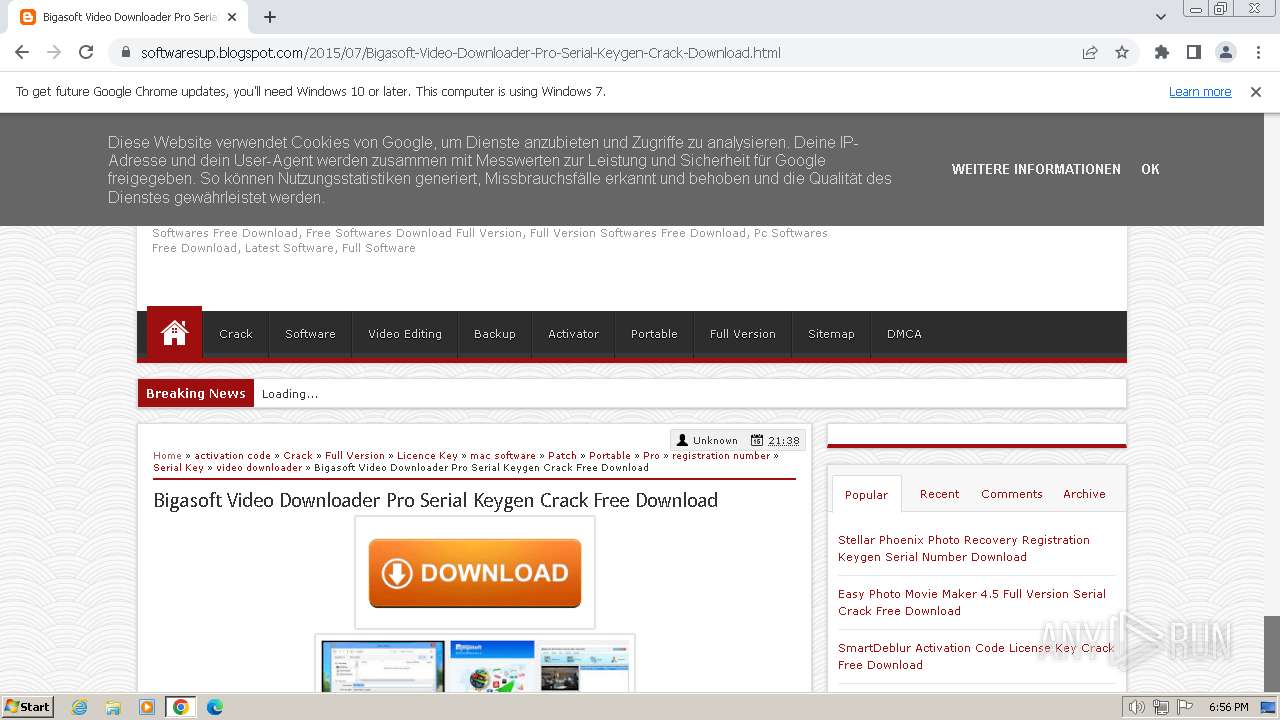Open the Full Version menu item
The width and height of the screenshot is (1280, 720).
(743, 334)
